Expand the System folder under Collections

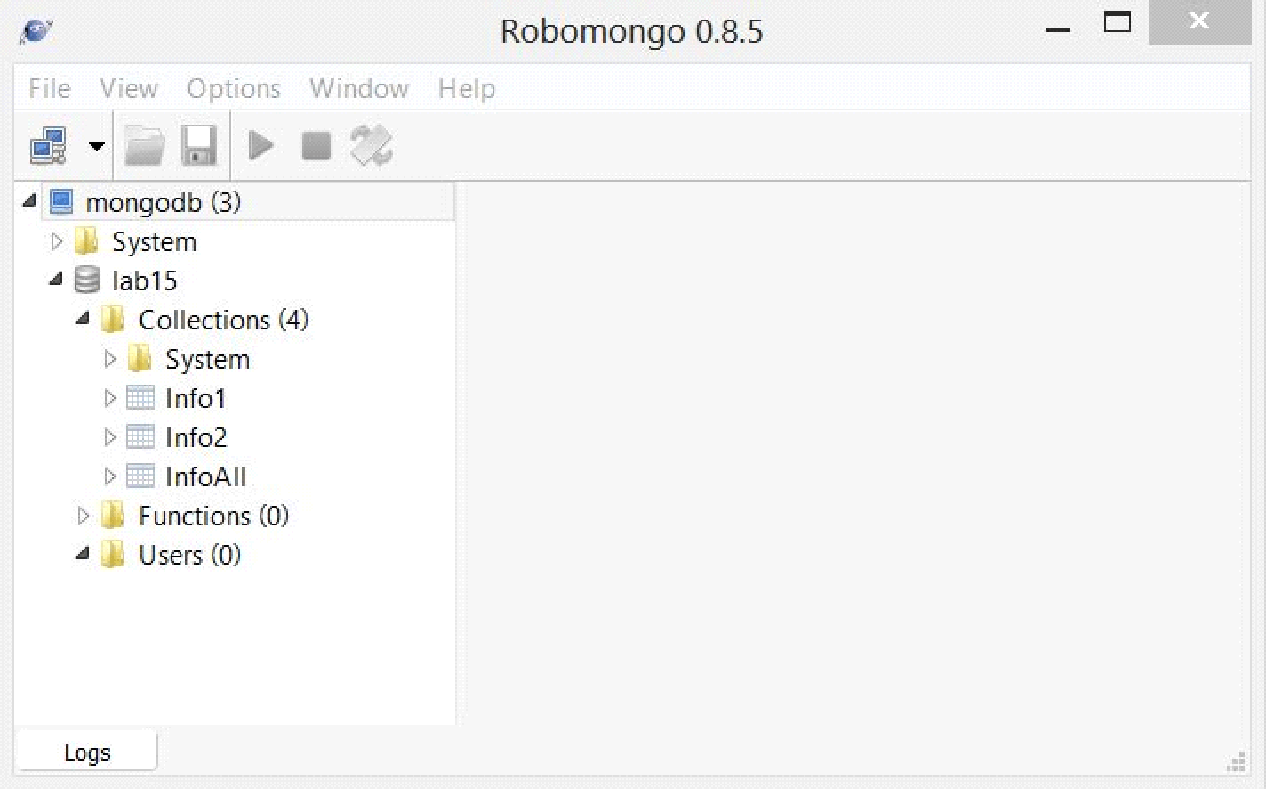coord(110,359)
